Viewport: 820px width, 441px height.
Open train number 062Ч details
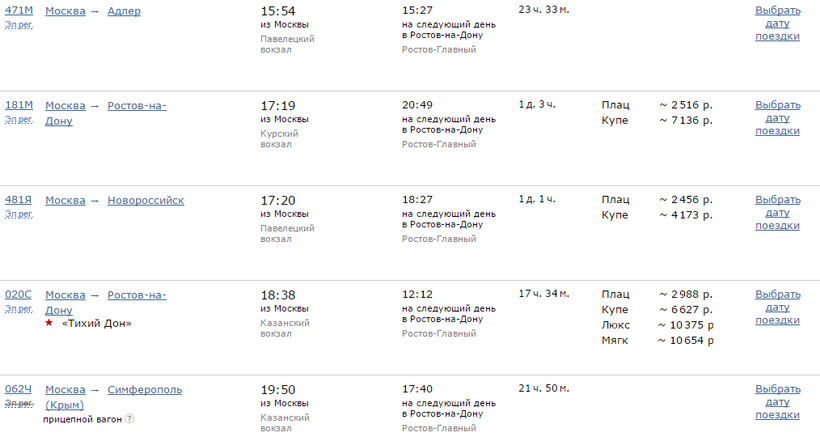coord(19,389)
